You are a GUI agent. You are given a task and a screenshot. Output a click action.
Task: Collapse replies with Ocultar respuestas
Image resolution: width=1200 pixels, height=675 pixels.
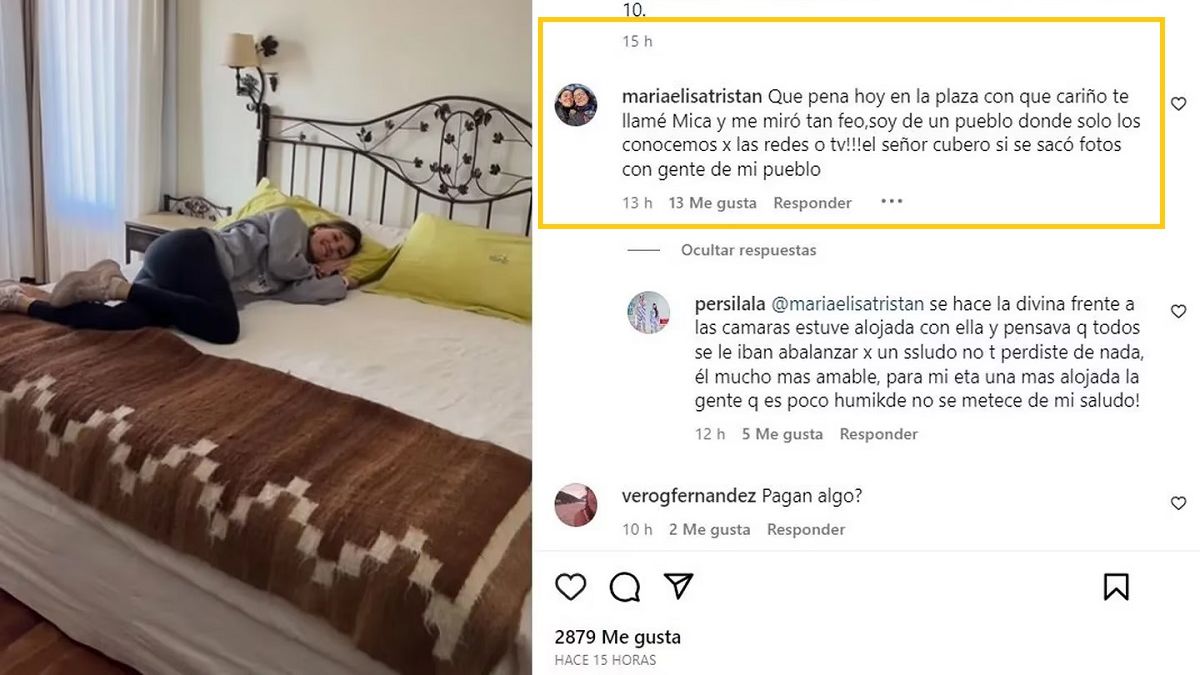(x=749, y=250)
